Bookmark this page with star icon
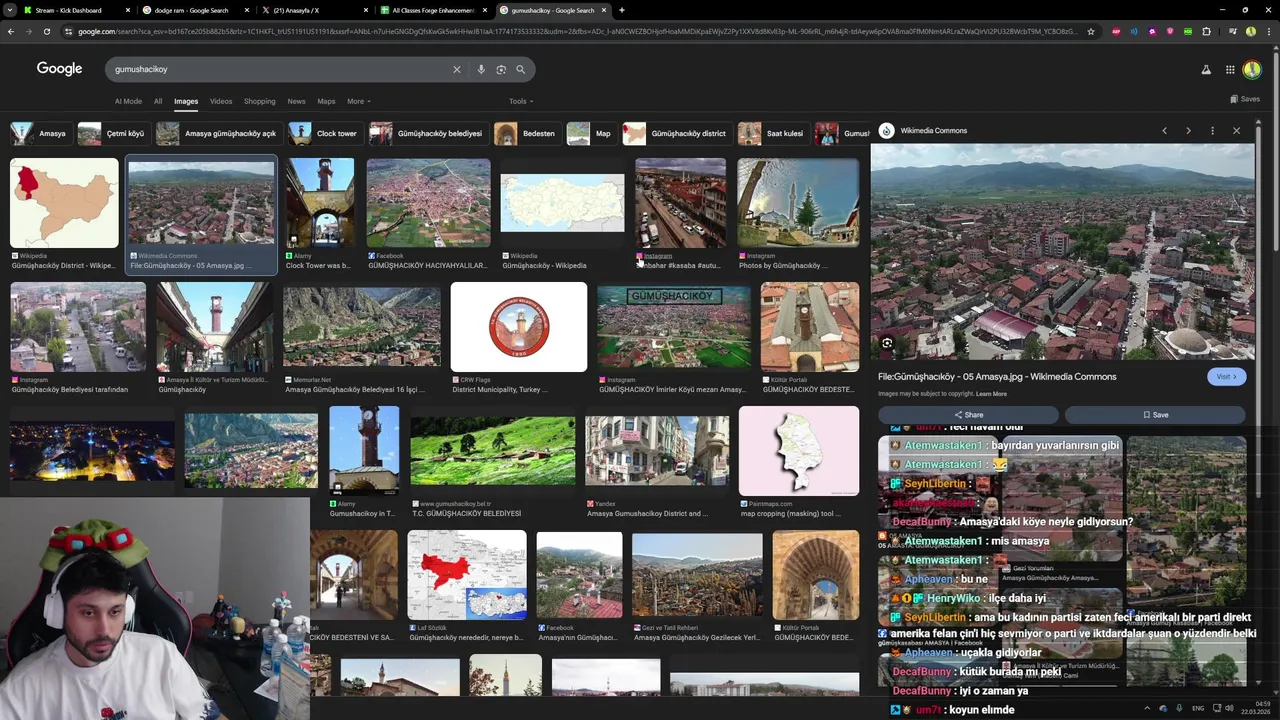This screenshot has height=720, width=1280. [1090, 31]
